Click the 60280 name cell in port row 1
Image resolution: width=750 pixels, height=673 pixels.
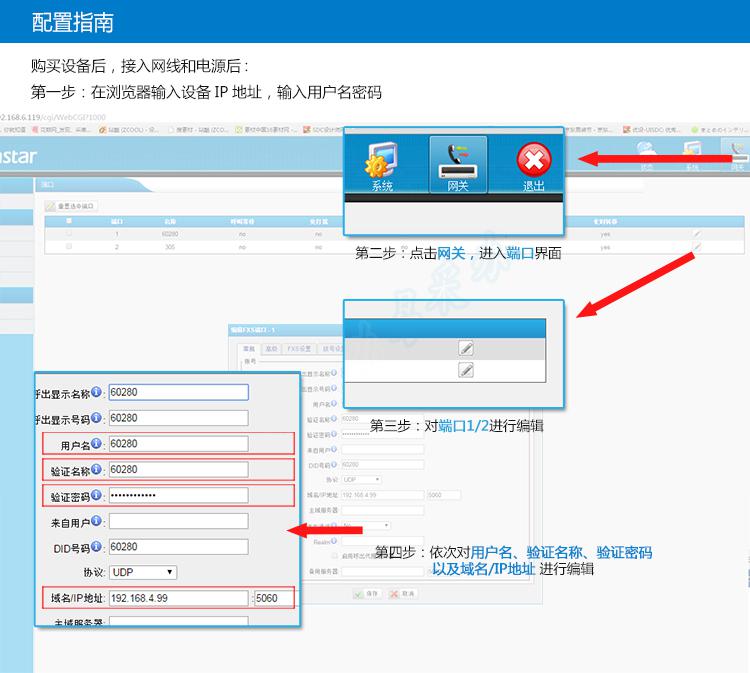pos(170,234)
